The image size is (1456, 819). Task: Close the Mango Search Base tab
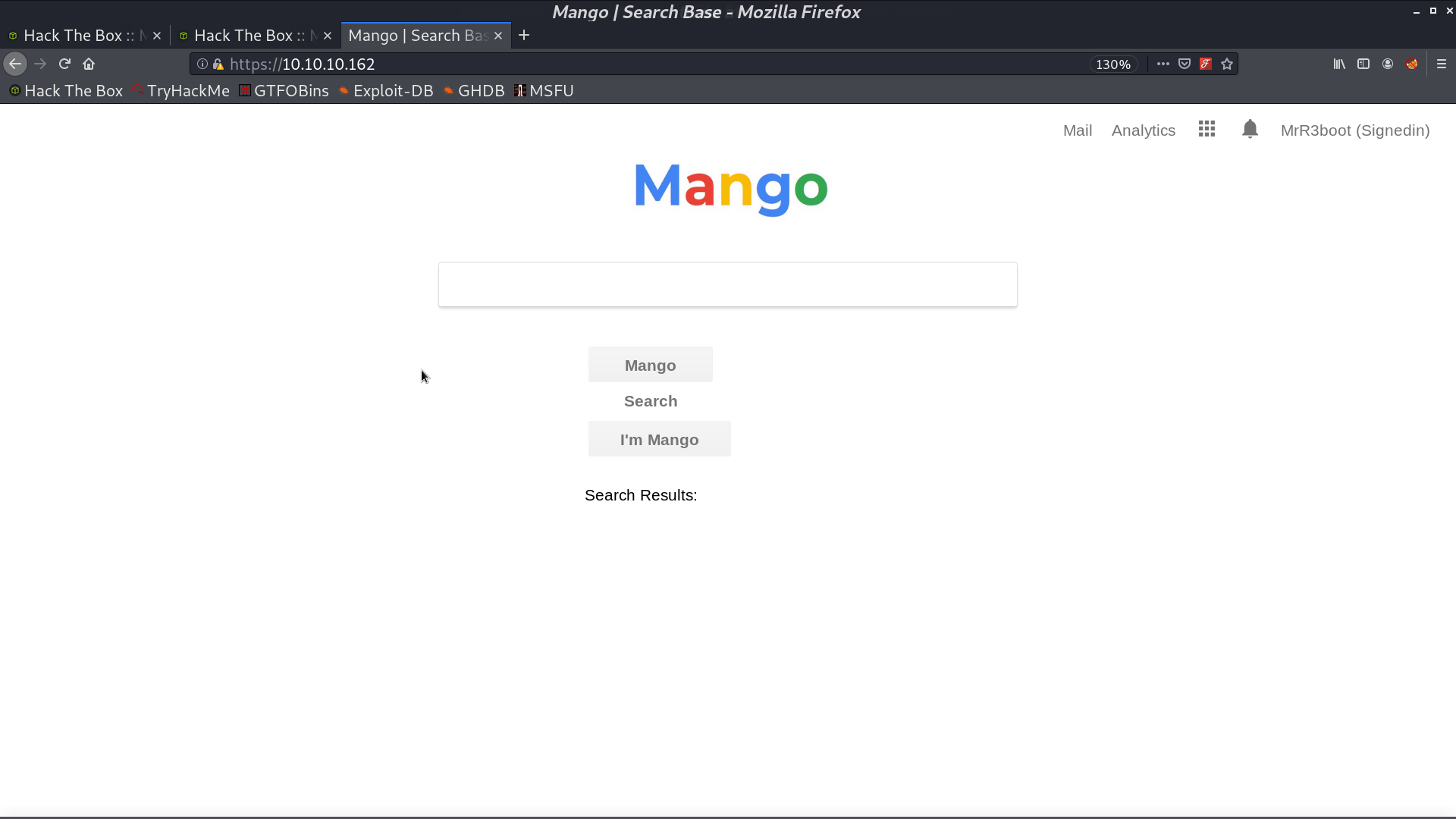[x=498, y=36]
